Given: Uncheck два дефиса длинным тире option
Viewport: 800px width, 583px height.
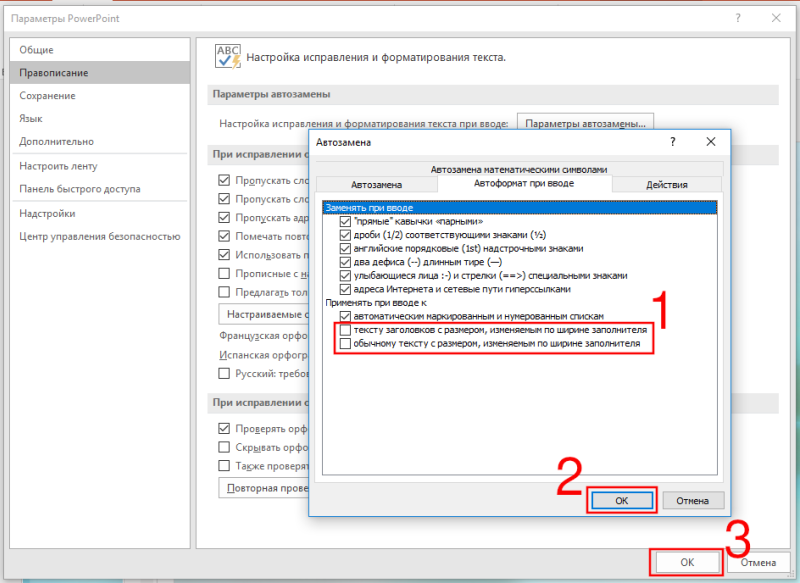Looking at the screenshot, I should (345, 262).
